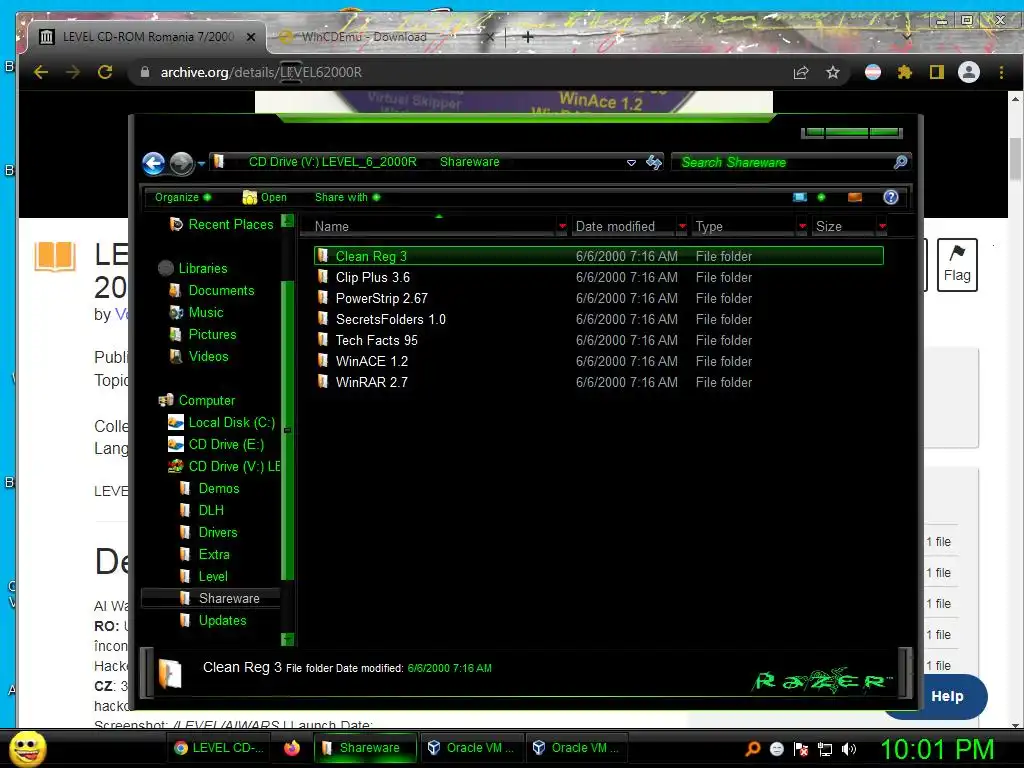Screen dimensions: 1024x768
Task: Bookmark page with star icon
Action: pos(832,72)
